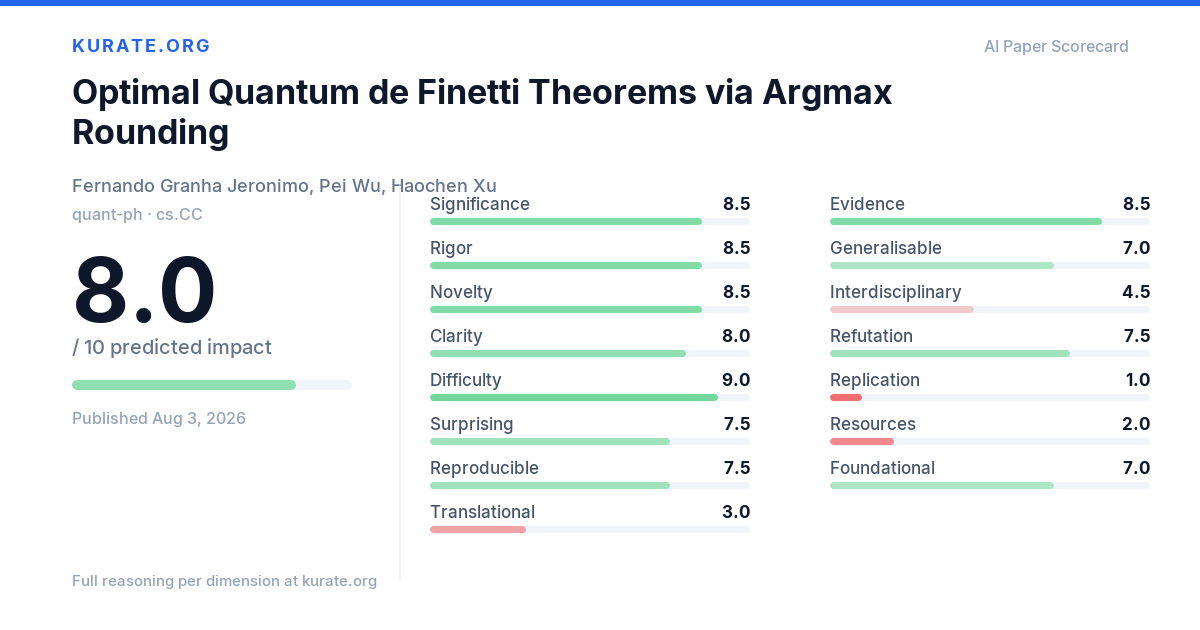Click the overall impact progress bar
This screenshot has width=1200, height=630.
[x=212, y=385]
